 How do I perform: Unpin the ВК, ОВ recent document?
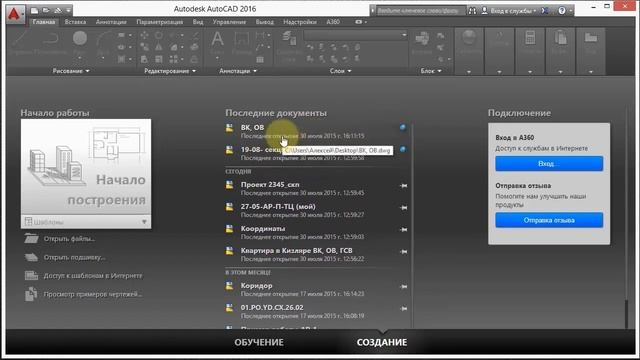[x=402, y=127]
